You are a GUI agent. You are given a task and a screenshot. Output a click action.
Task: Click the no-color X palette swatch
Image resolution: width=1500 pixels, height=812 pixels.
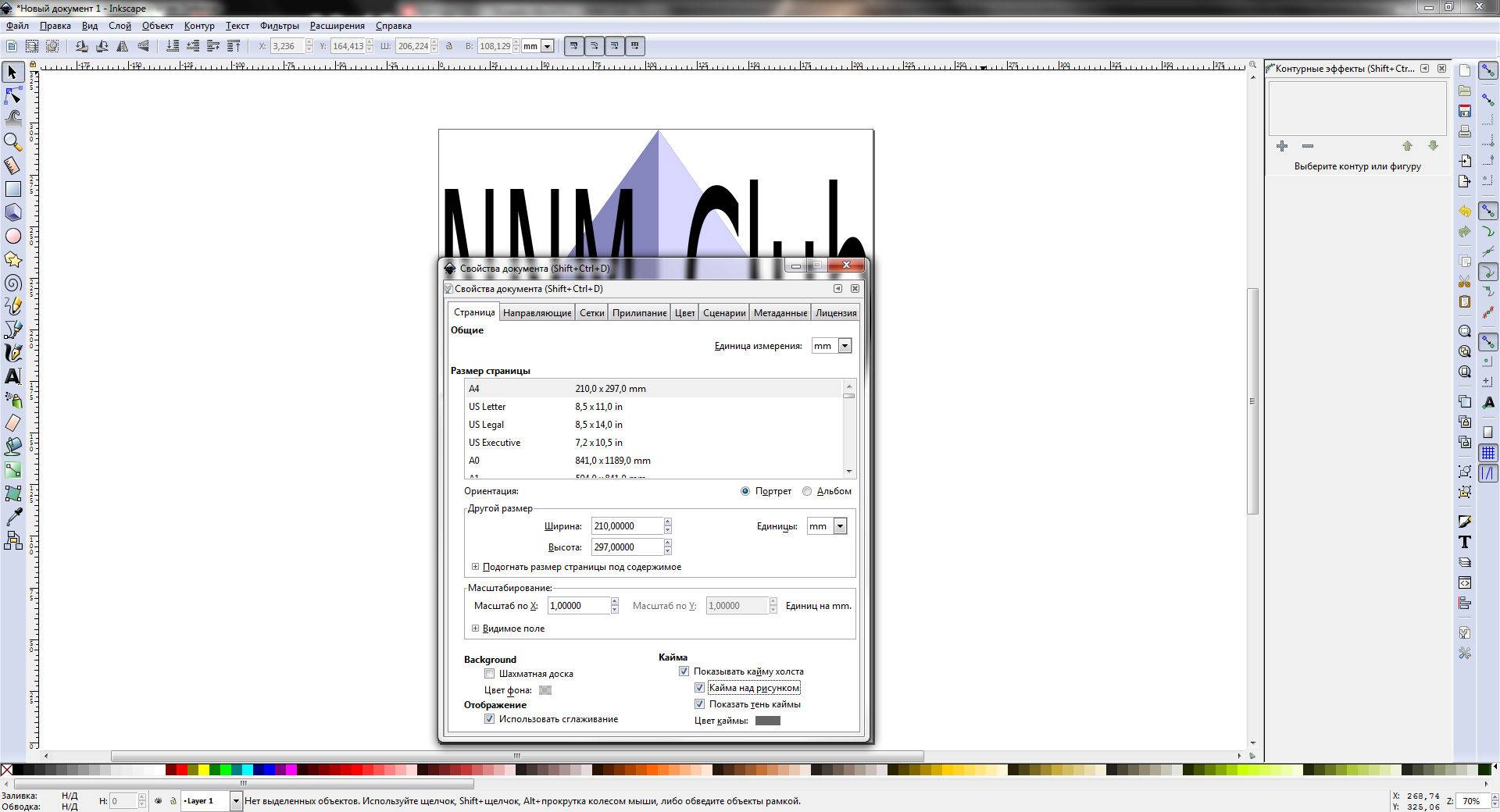[6, 770]
